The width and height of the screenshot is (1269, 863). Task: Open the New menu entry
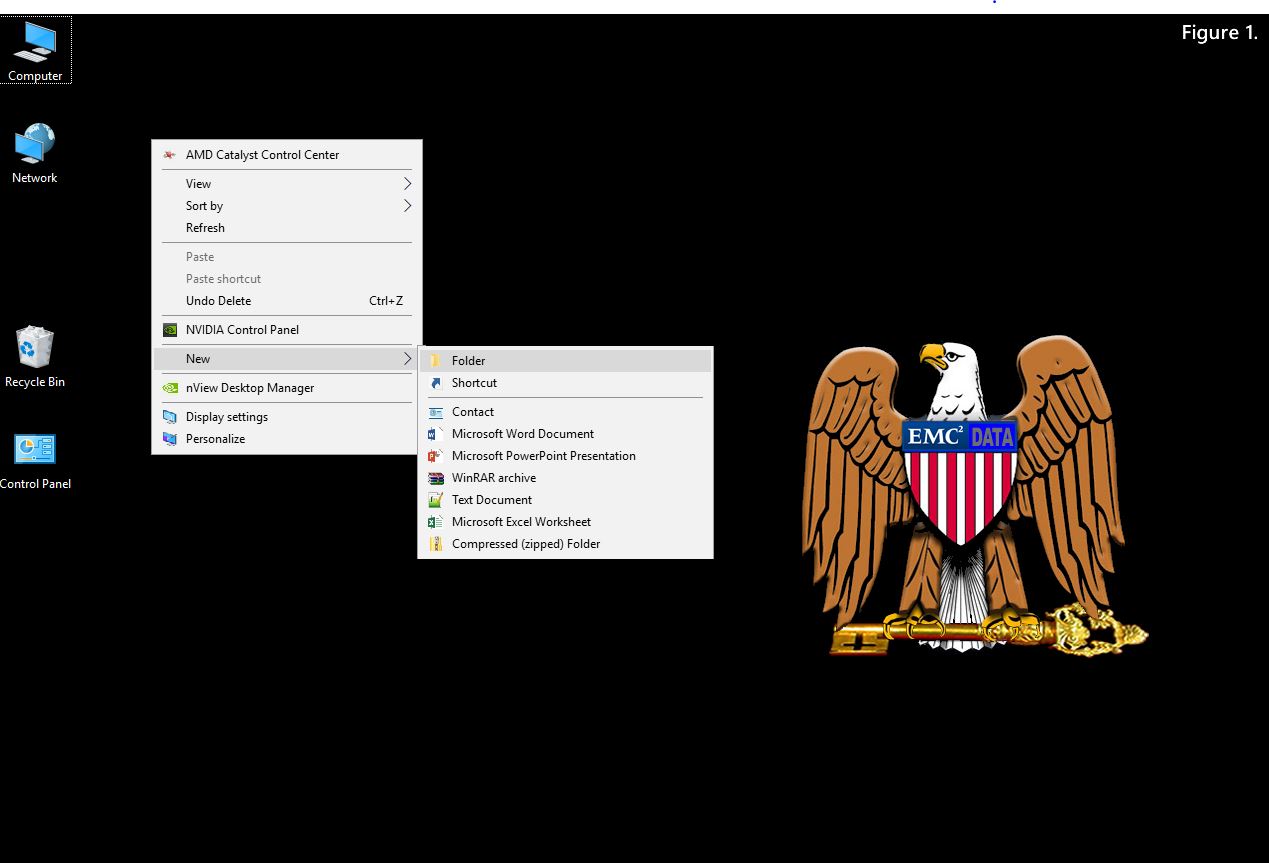pyautogui.click(x=287, y=359)
